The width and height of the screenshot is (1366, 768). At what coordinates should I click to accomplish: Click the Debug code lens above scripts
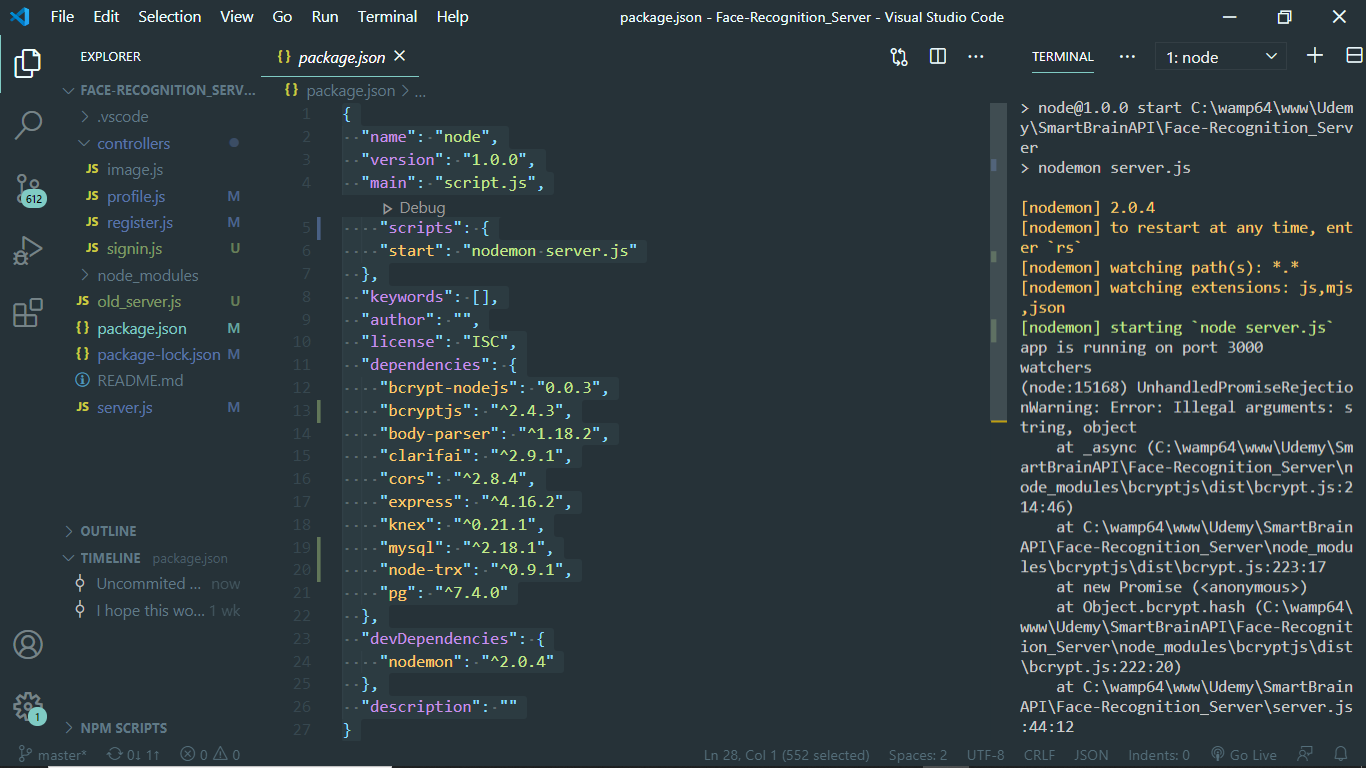(414, 207)
